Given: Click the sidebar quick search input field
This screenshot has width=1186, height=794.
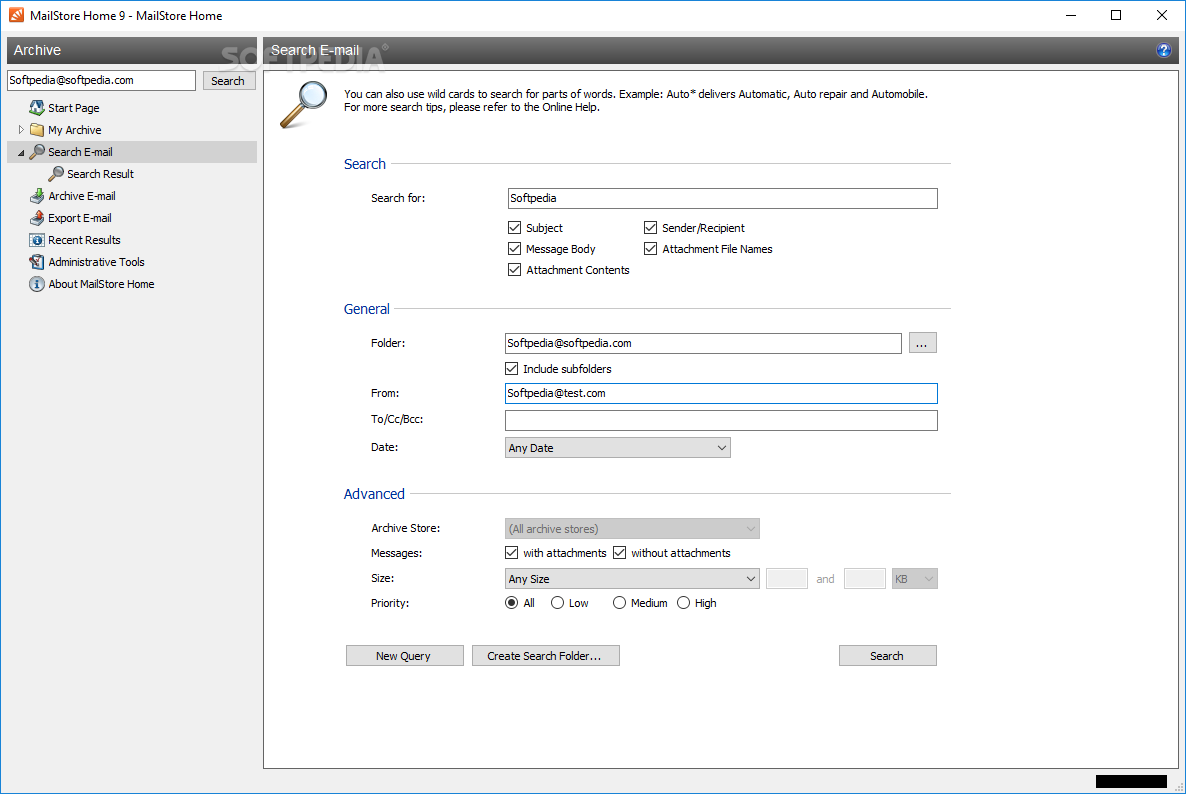Looking at the screenshot, I should pos(101,80).
